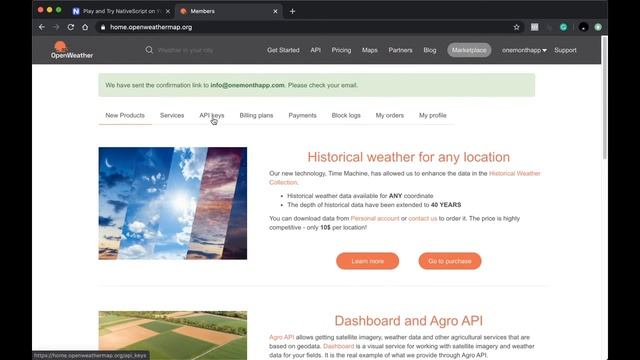640x360 pixels.
Task: Open the green Grammarly extension icon
Action: coord(564,27)
